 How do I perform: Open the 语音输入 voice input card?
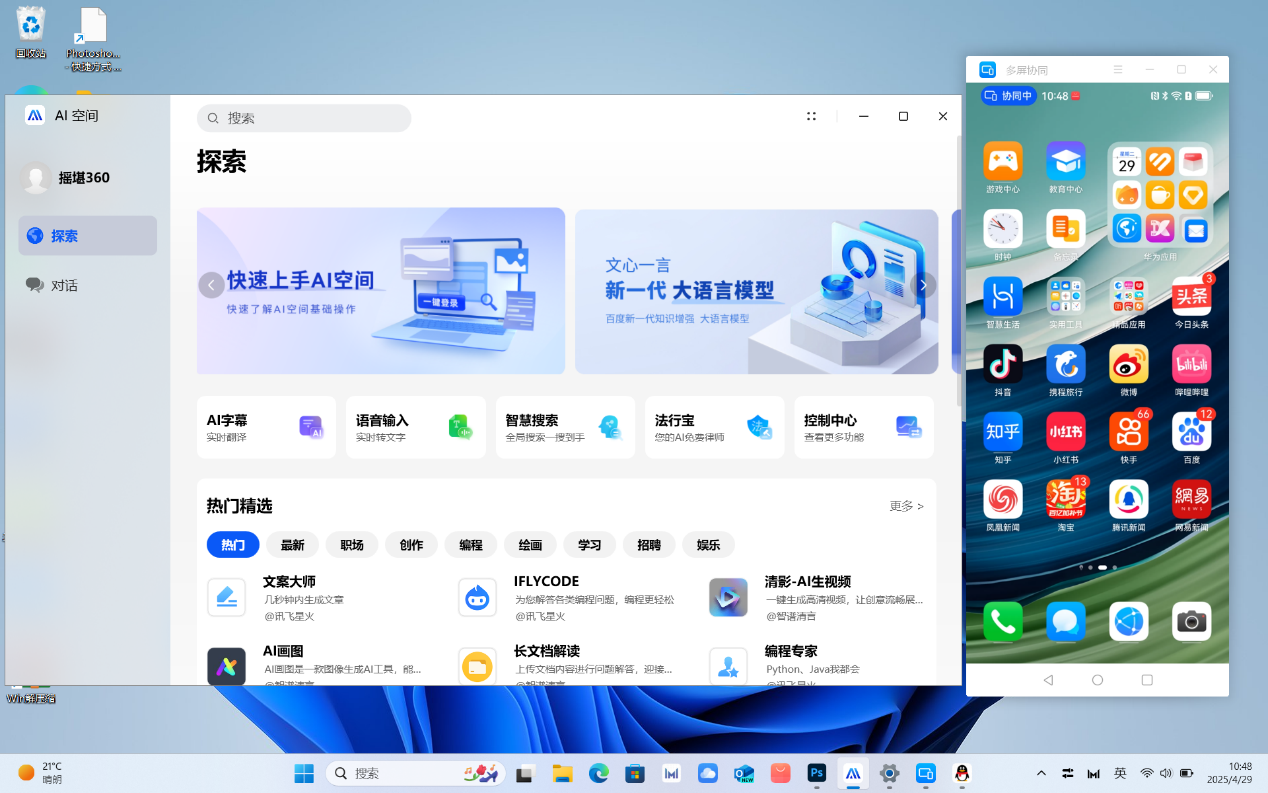point(415,427)
